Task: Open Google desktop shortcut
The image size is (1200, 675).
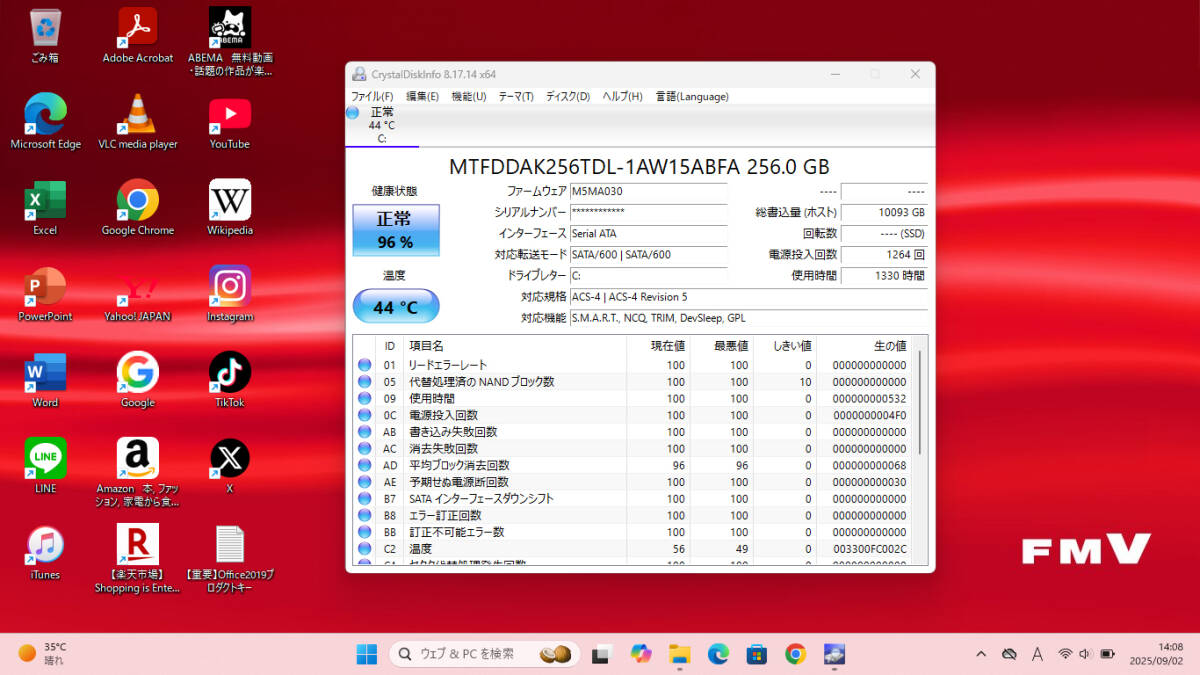Action: 138,380
